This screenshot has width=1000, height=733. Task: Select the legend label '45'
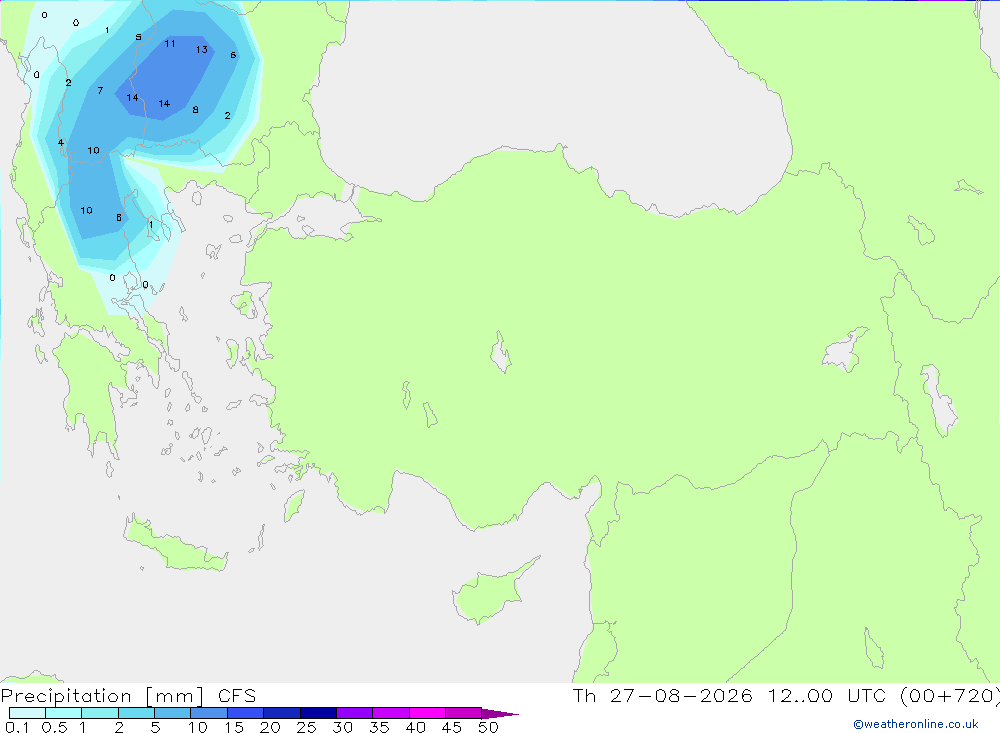(452, 727)
